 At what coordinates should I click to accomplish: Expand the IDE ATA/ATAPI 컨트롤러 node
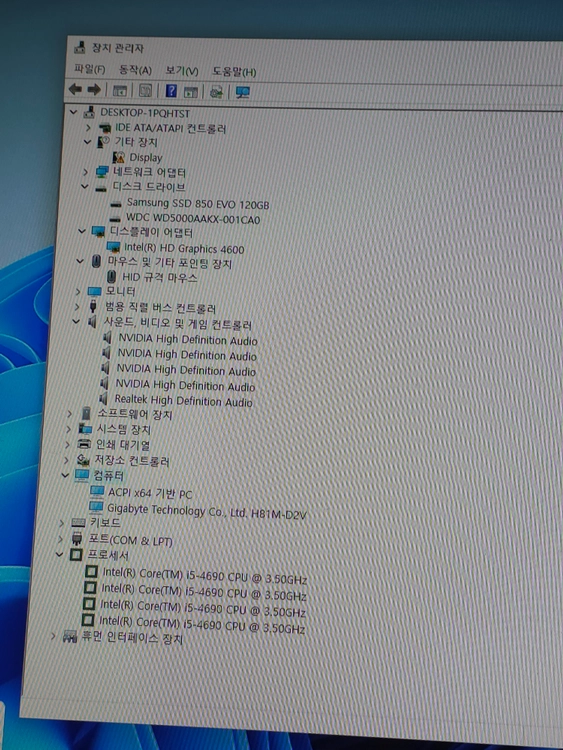88,128
